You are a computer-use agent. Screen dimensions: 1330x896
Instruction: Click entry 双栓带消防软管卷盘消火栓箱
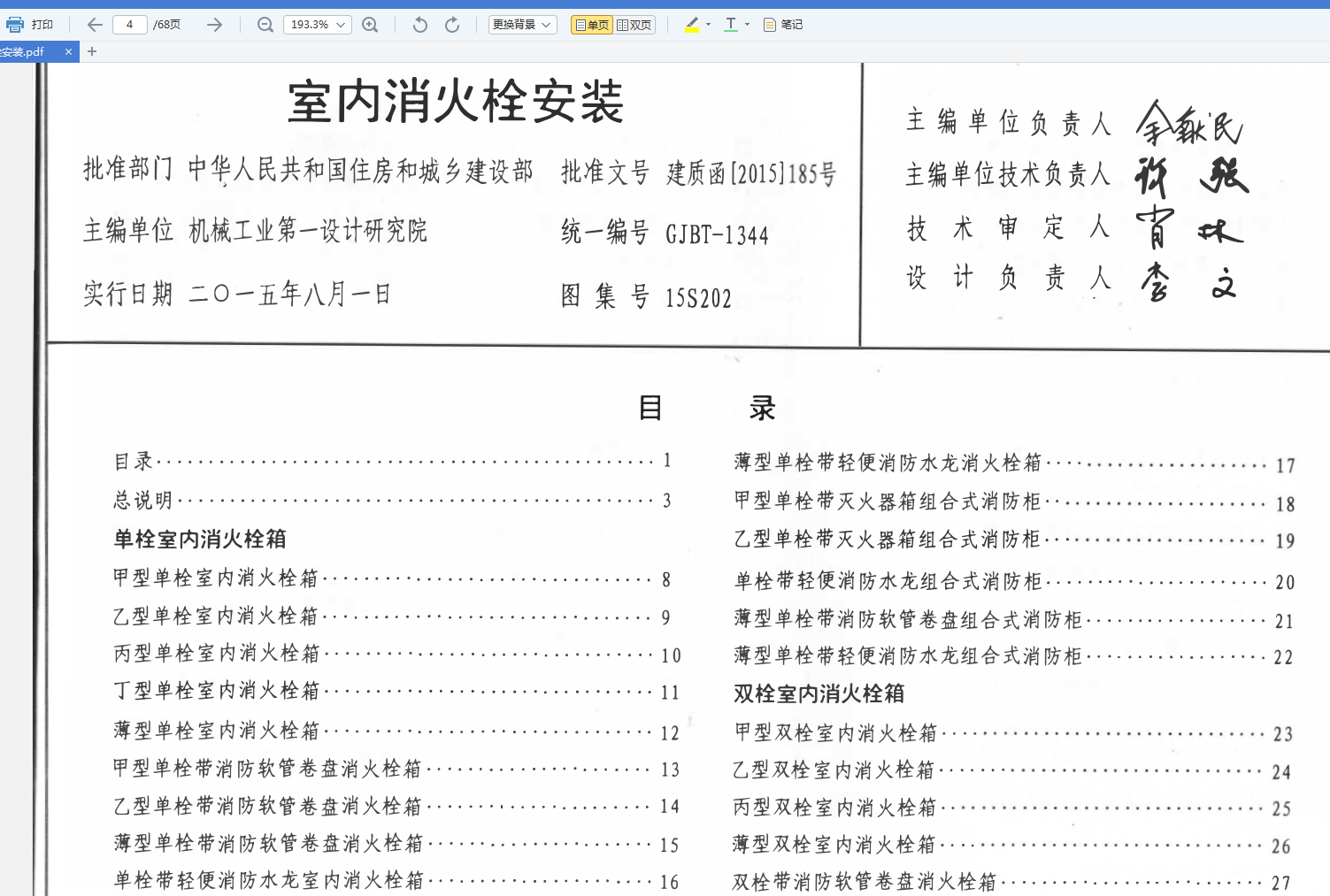click(1013, 883)
